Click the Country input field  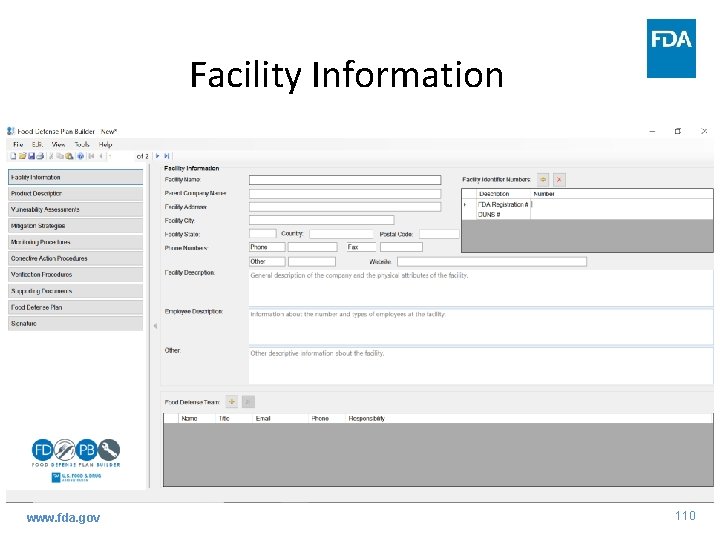point(341,234)
